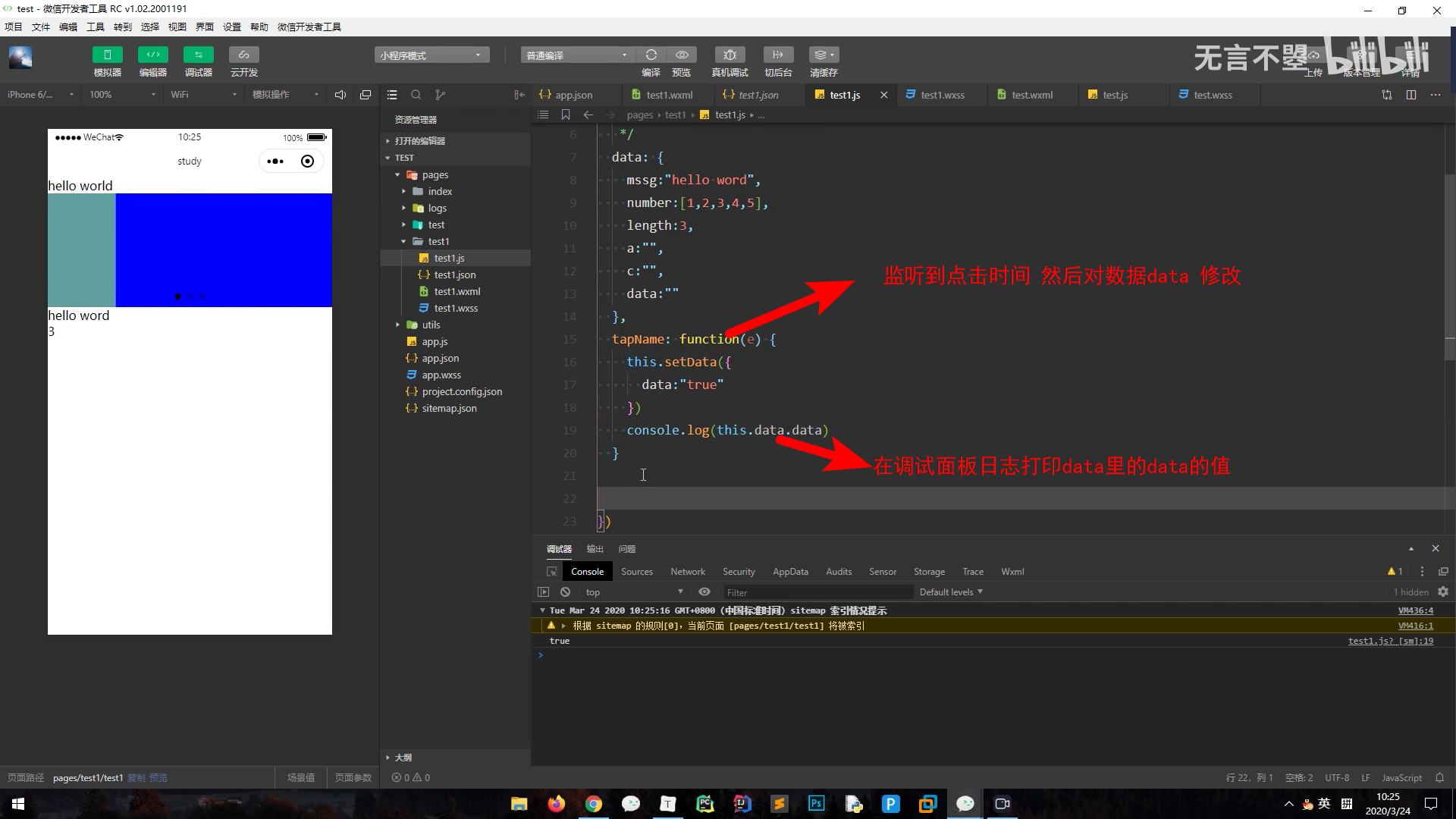1456x819 pixels.
Task: Open the Network debugger tab
Action: [x=687, y=572]
